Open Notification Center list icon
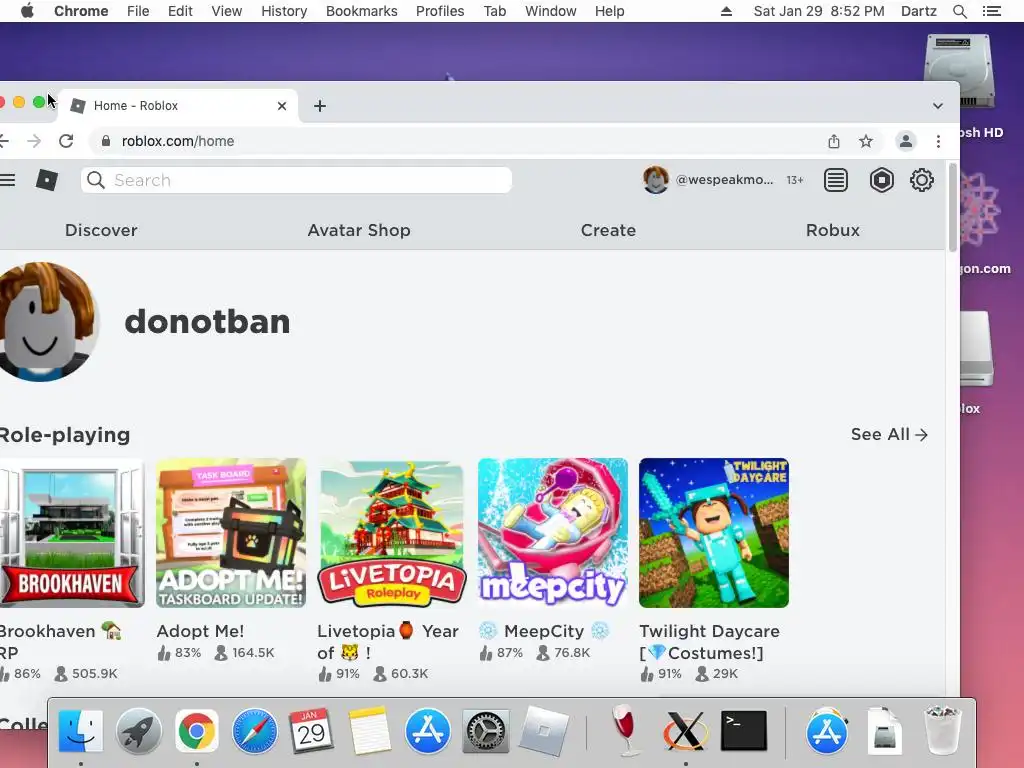 [x=992, y=11]
